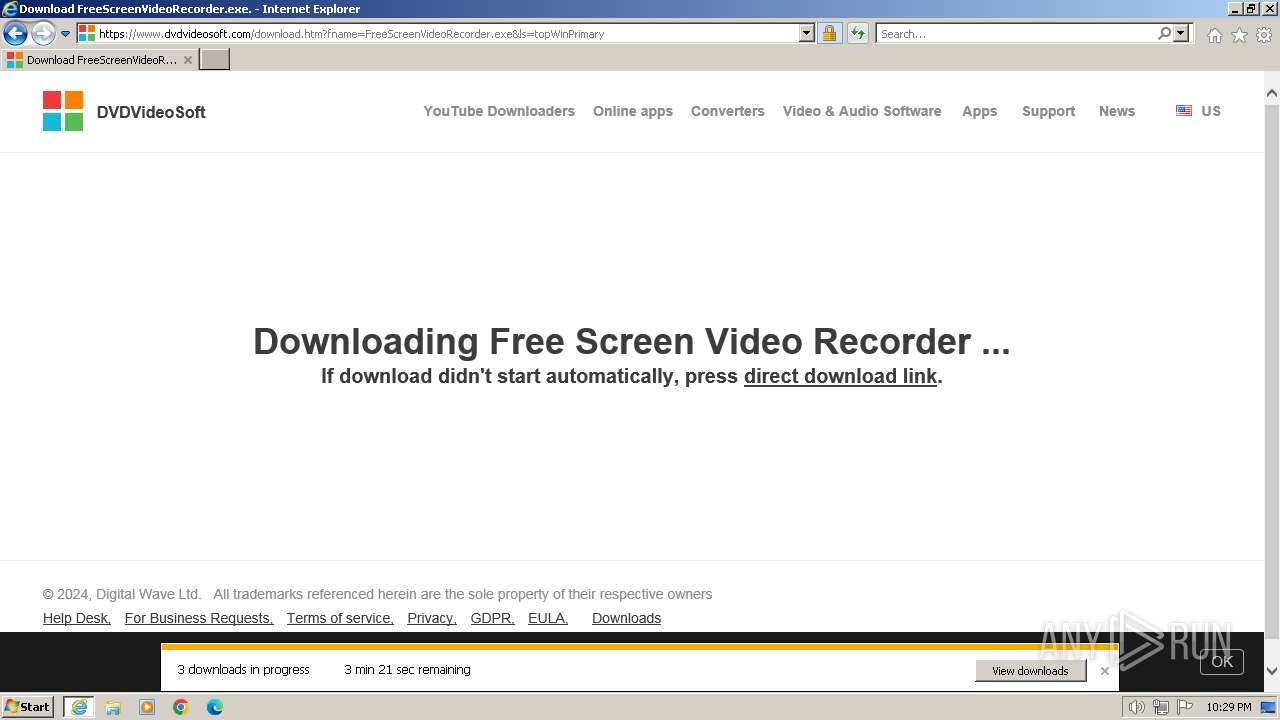1280x720 pixels.
Task: Click the direct download link
Action: (x=840, y=376)
